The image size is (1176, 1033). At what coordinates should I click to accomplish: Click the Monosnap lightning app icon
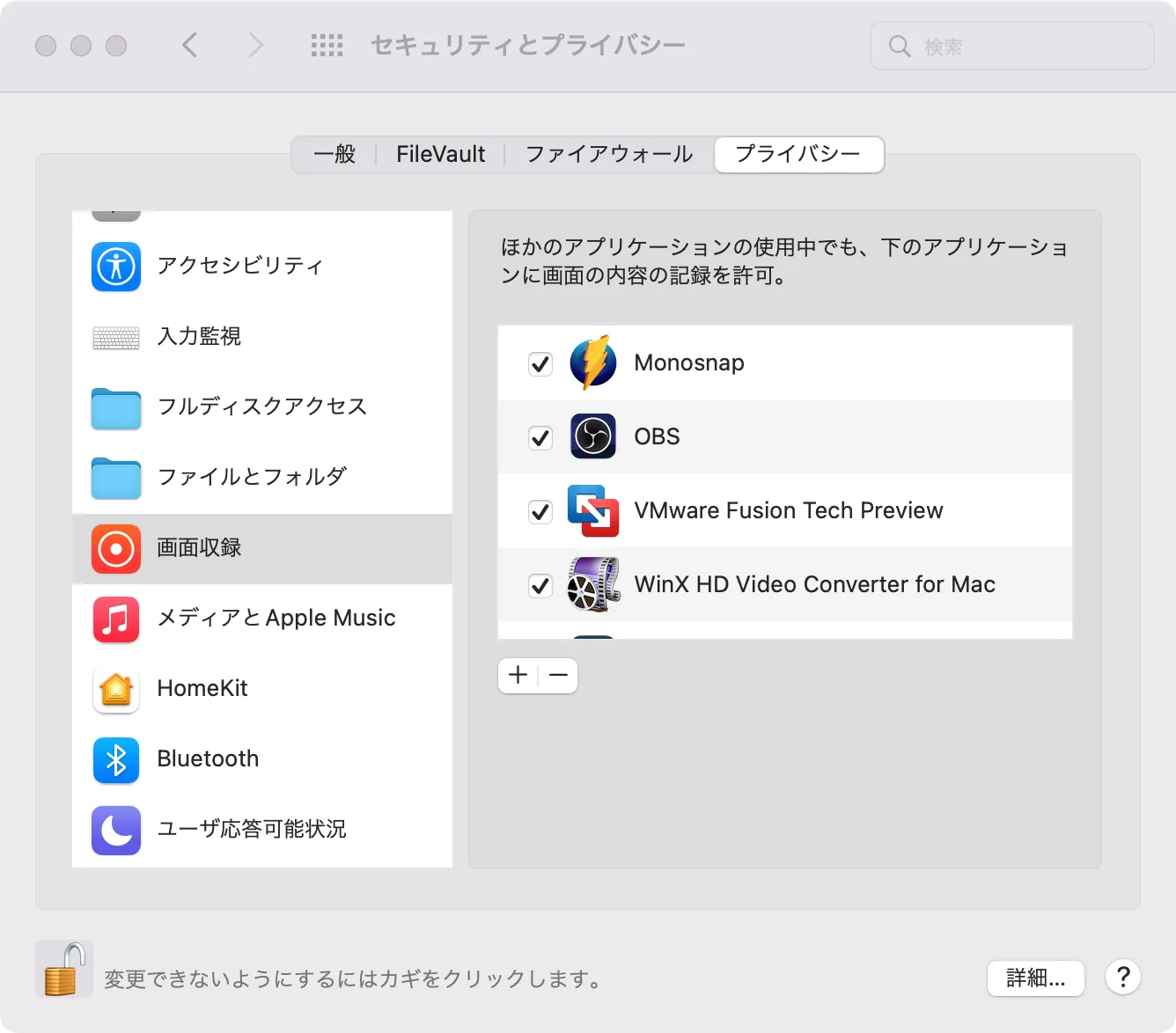coord(593,363)
